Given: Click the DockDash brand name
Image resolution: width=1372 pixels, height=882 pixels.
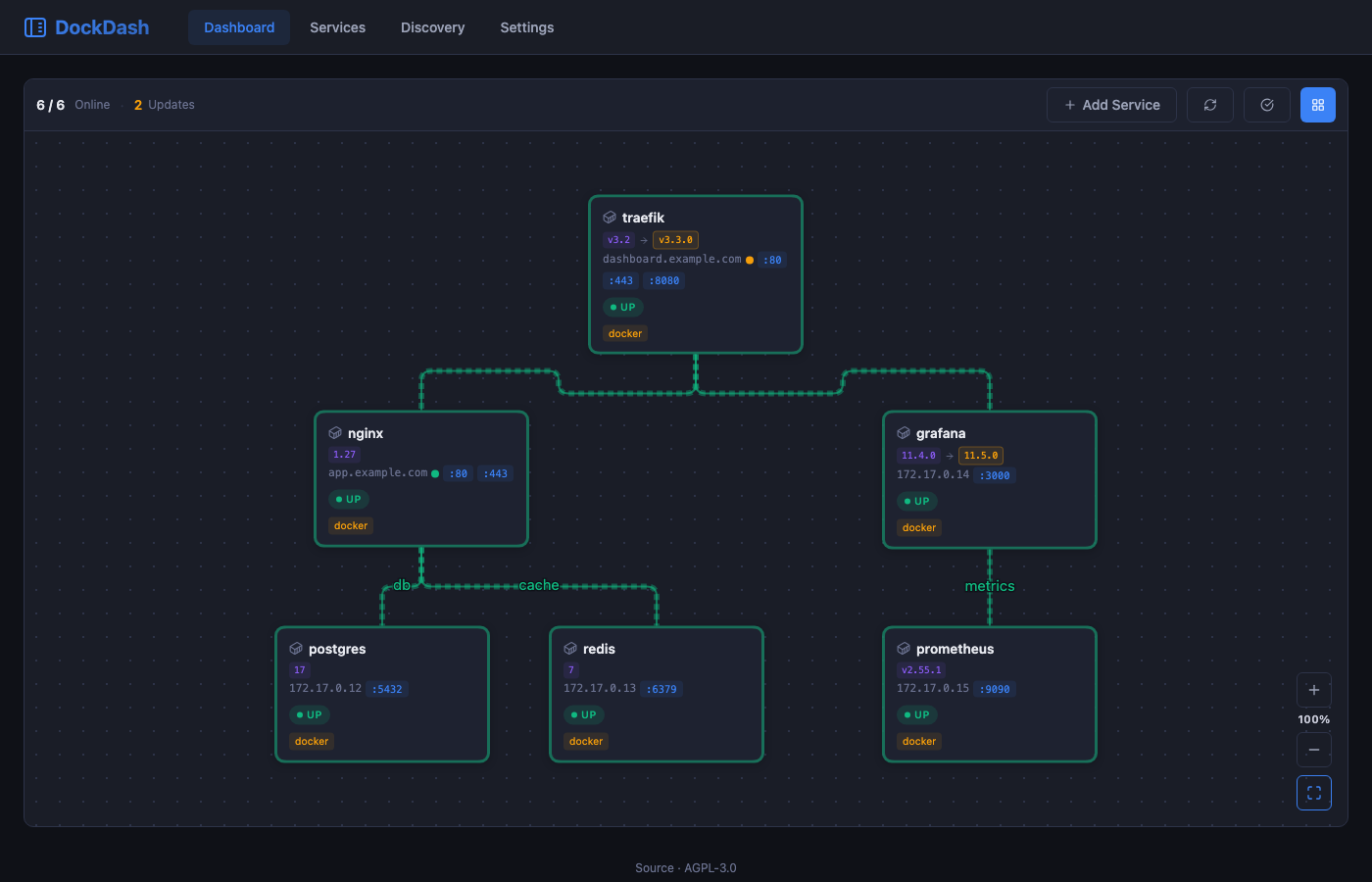Looking at the screenshot, I should (x=102, y=27).
